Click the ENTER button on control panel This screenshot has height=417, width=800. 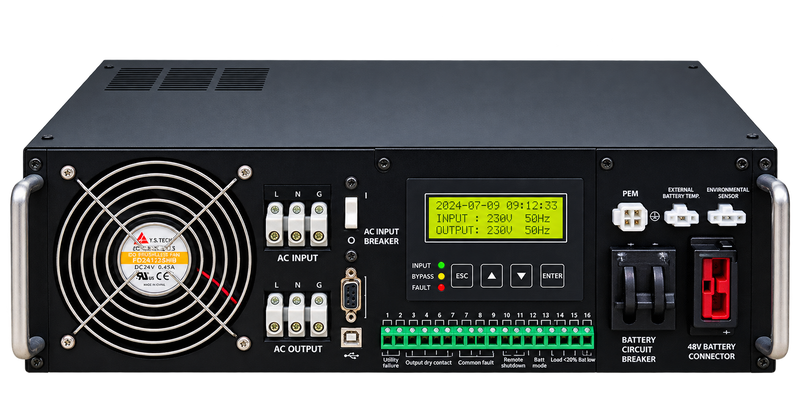[552, 276]
